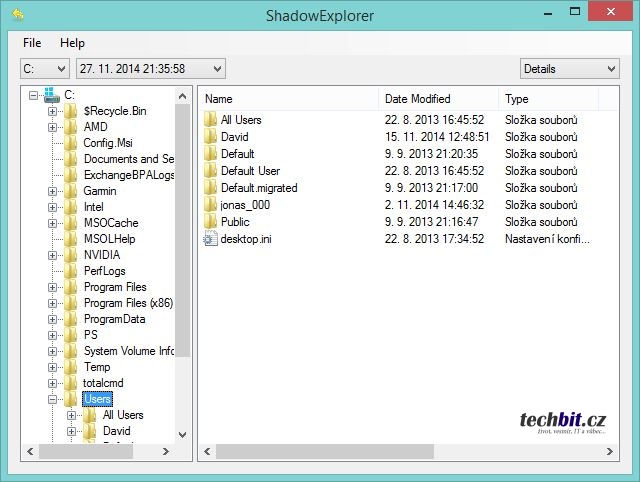The height and width of the screenshot is (482, 640).
Task: Expand the System Volume Information node
Action: tap(52, 351)
